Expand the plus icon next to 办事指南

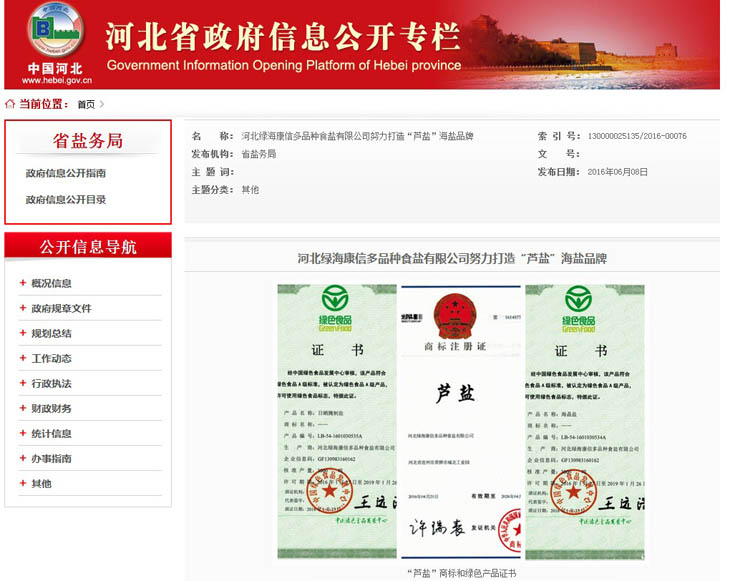(x=23, y=459)
